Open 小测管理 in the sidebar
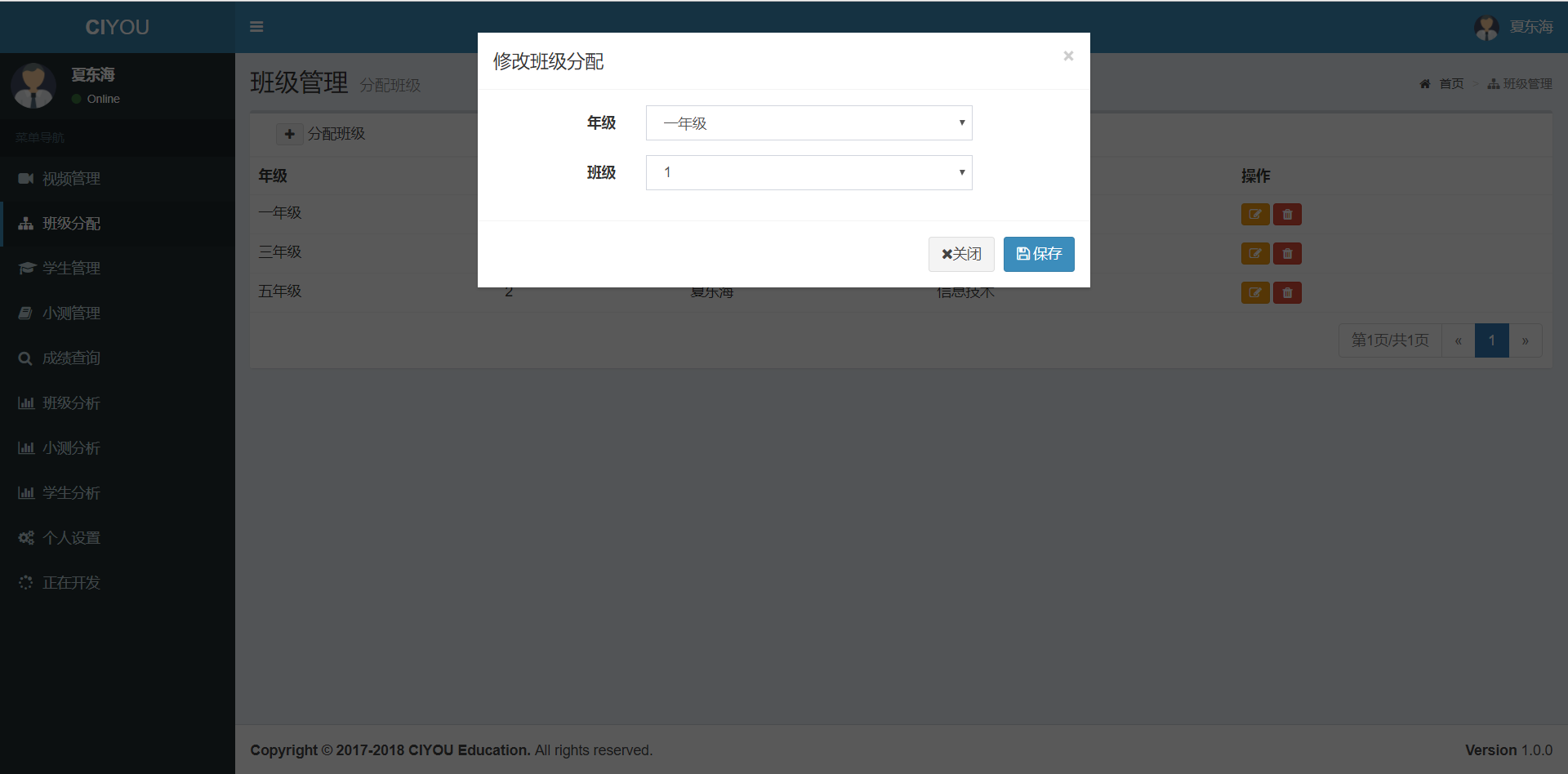Image resolution: width=1568 pixels, height=774 pixels. [x=118, y=314]
